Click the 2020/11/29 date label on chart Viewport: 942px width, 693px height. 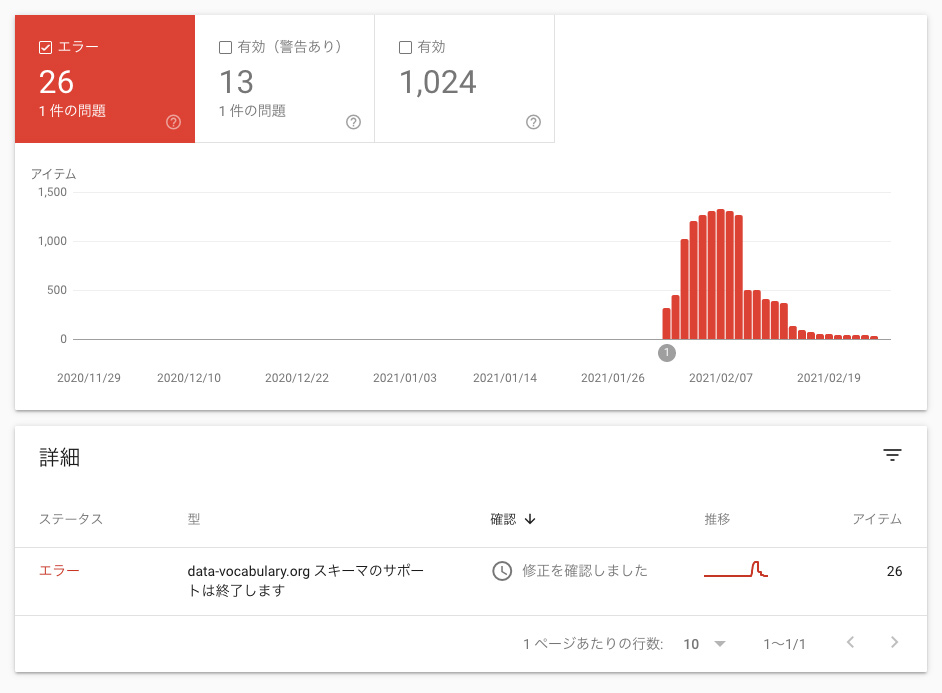coord(89,378)
